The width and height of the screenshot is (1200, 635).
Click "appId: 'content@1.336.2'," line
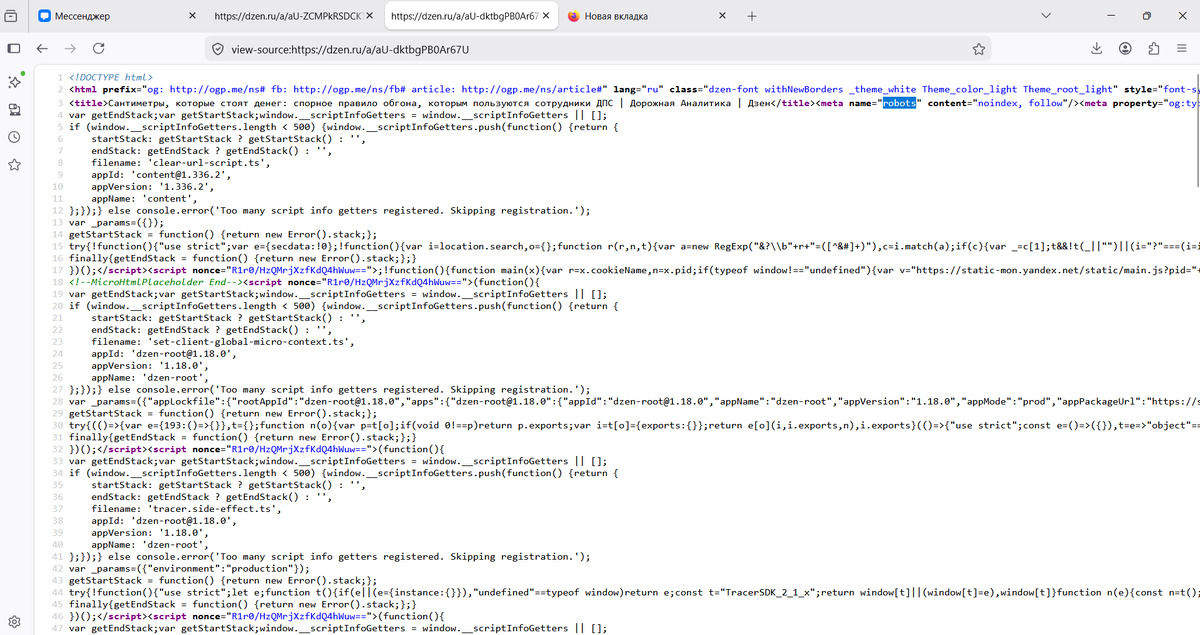(161, 174)
